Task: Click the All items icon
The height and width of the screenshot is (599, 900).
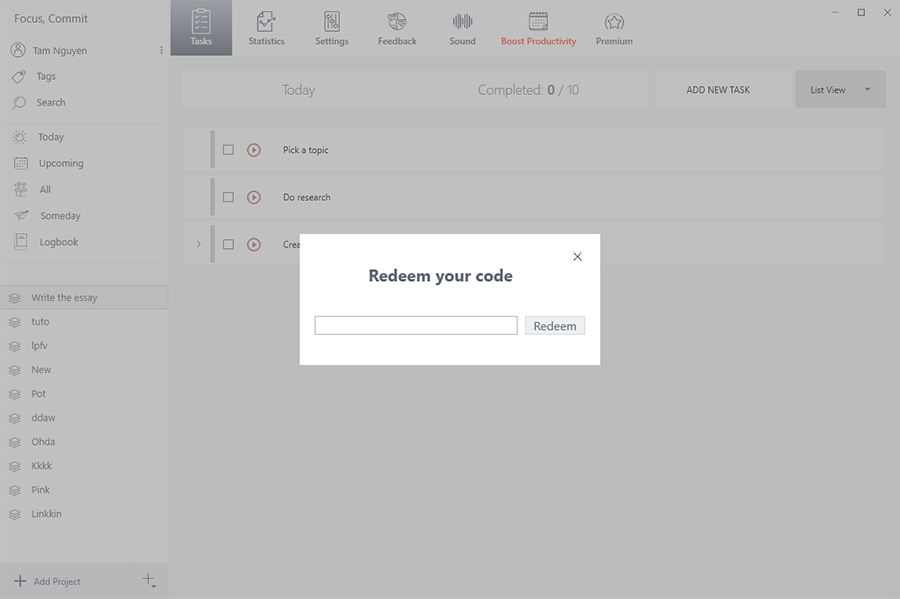Action: coord(21,189)
